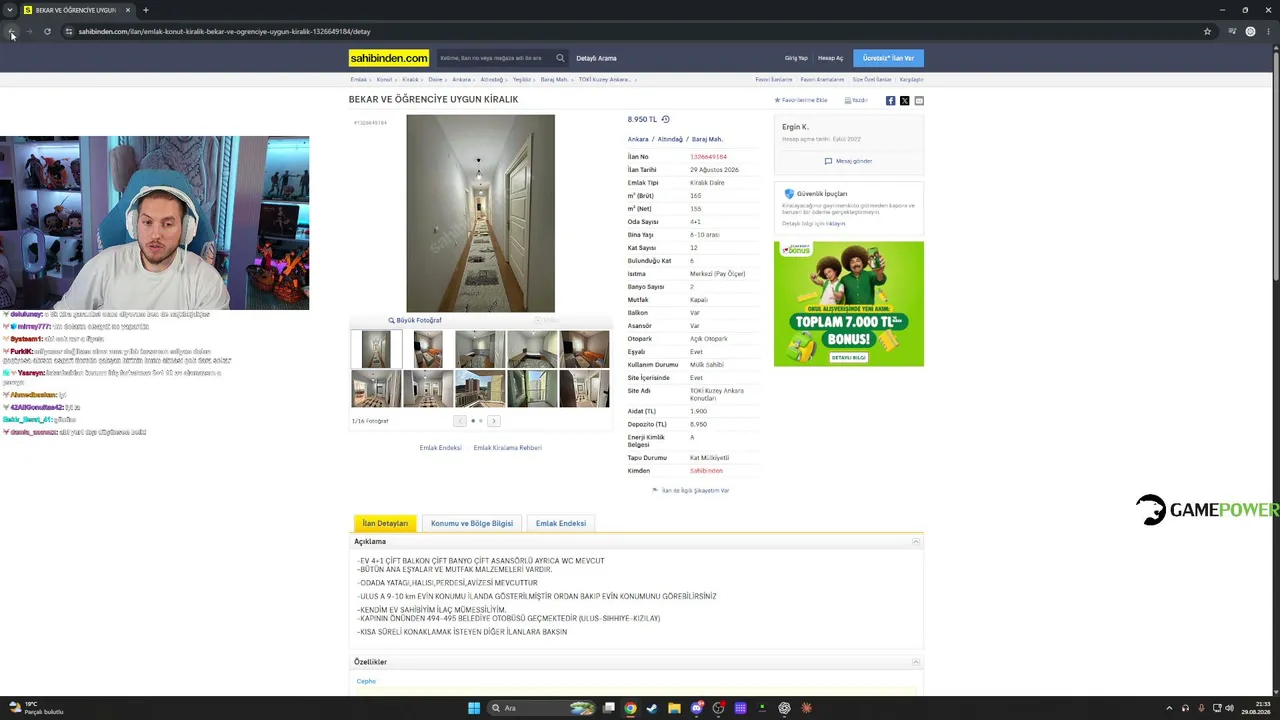Open the Windows Start menu

pyautogui.click(x=474, y=708)
